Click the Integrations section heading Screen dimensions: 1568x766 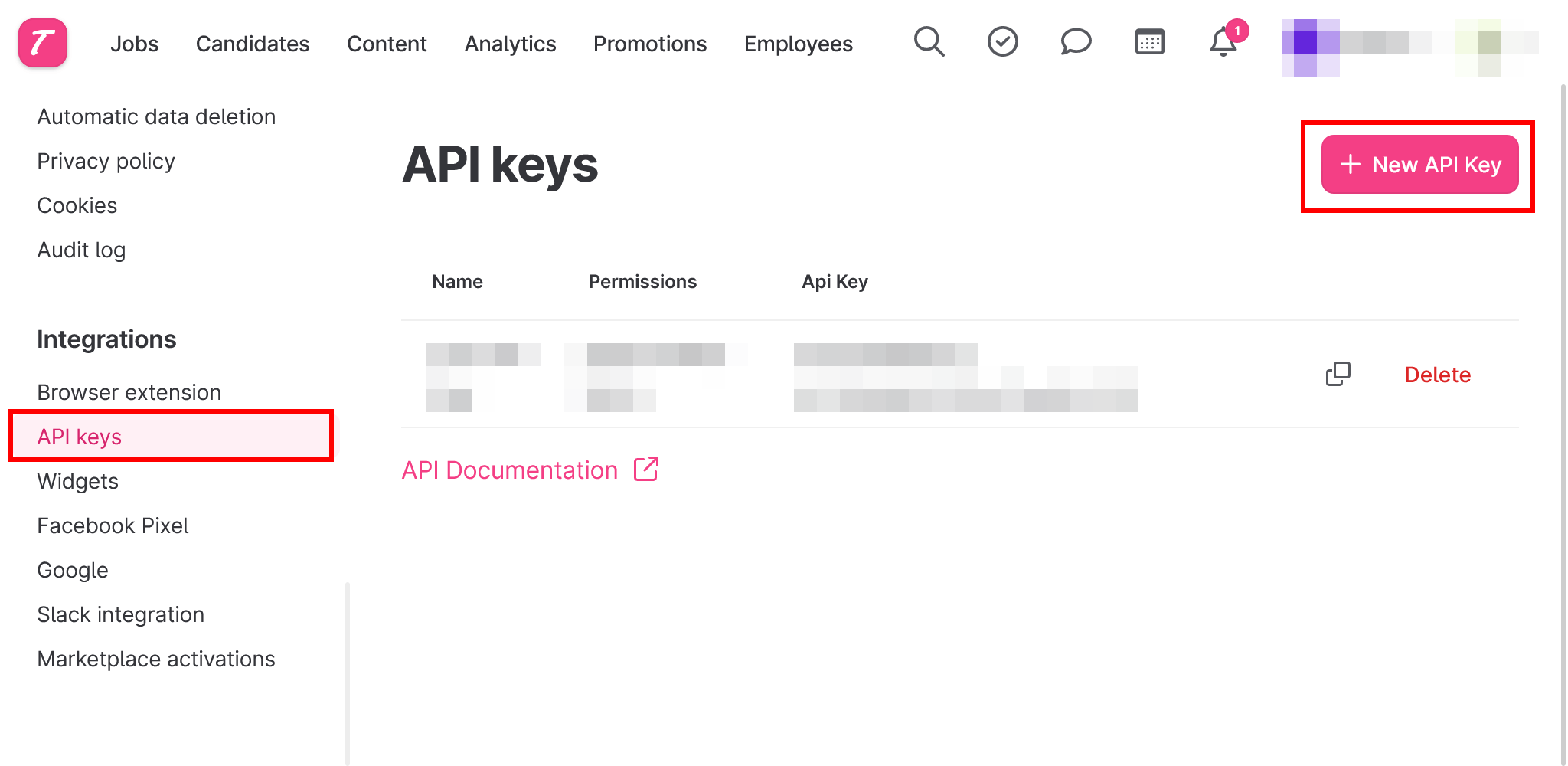[106, 339]
